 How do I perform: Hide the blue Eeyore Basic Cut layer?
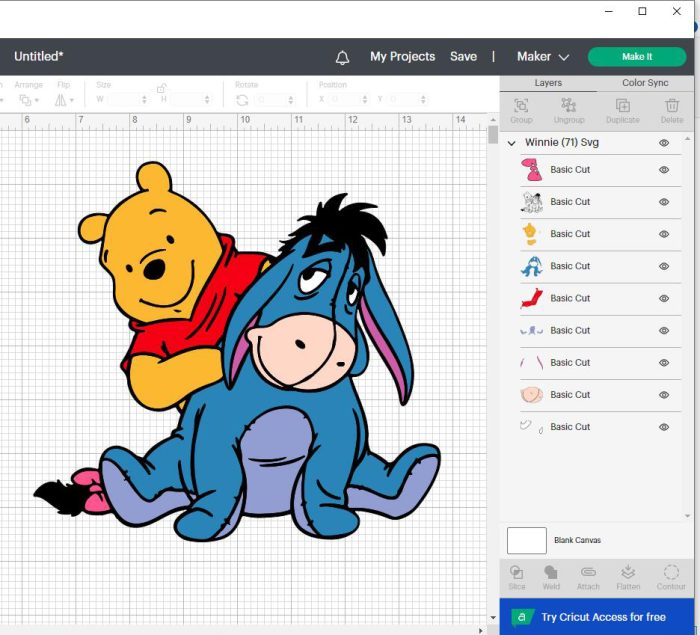click(x=664, y=266)
